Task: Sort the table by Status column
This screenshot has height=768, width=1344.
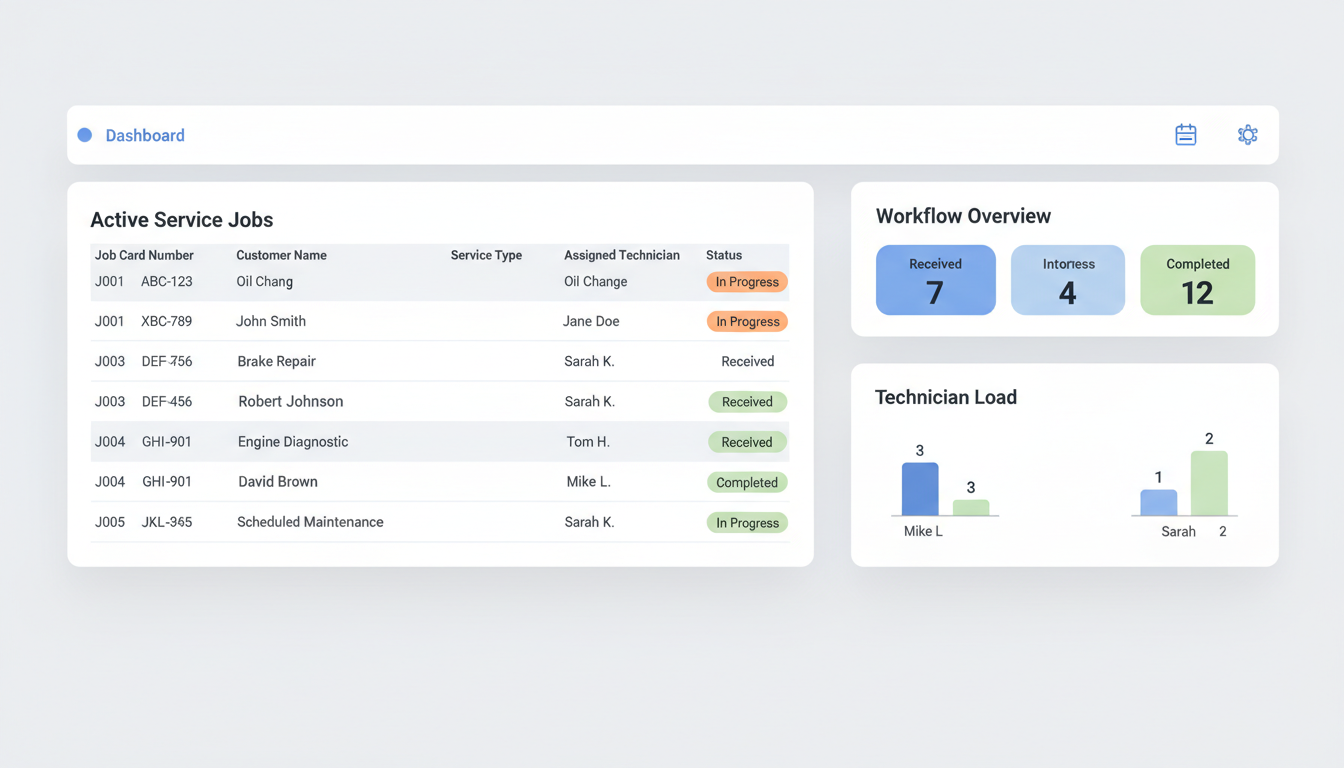Action: point(723,255)
